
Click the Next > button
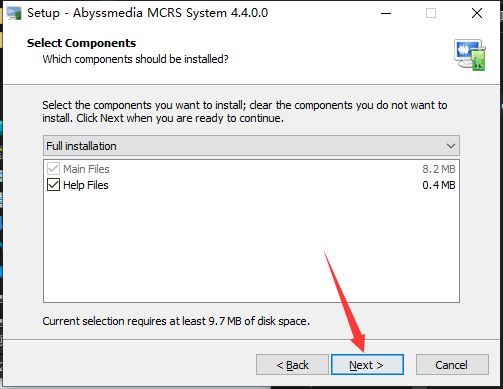[x=367, y=365]
